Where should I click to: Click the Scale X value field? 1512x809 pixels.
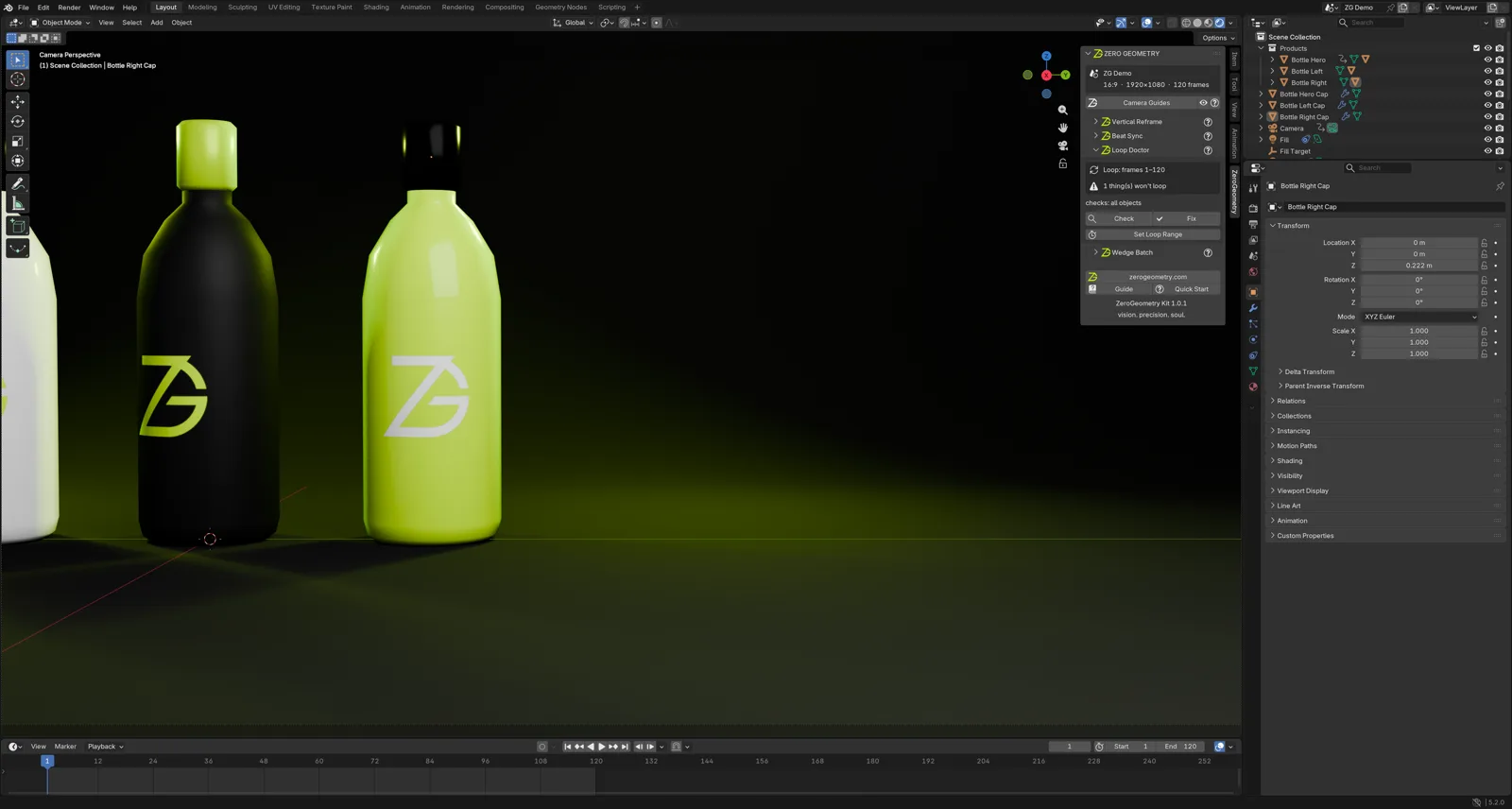1418,331
